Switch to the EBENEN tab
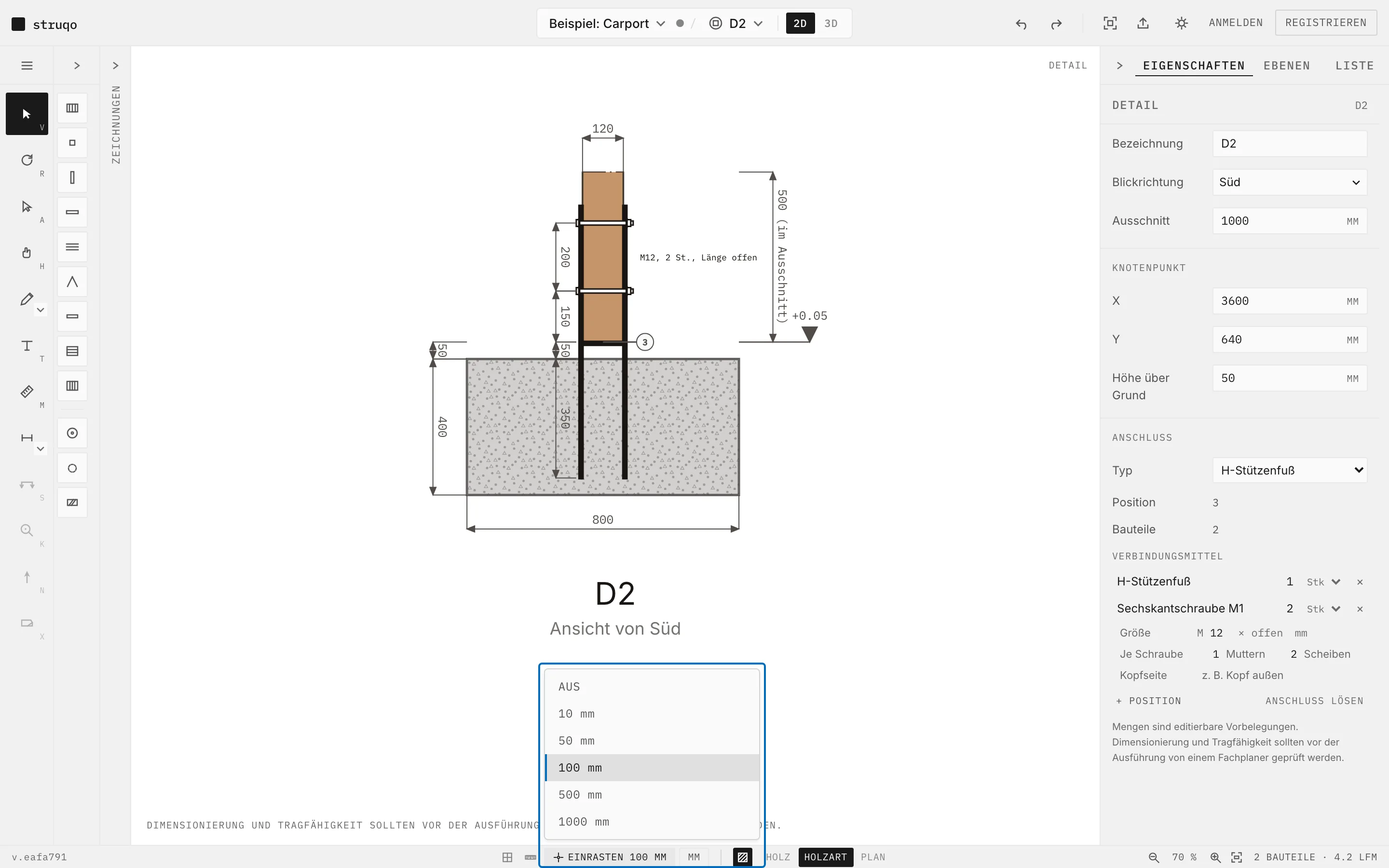The height and width of the screenshot is (868, 1389). [1286, 66]
